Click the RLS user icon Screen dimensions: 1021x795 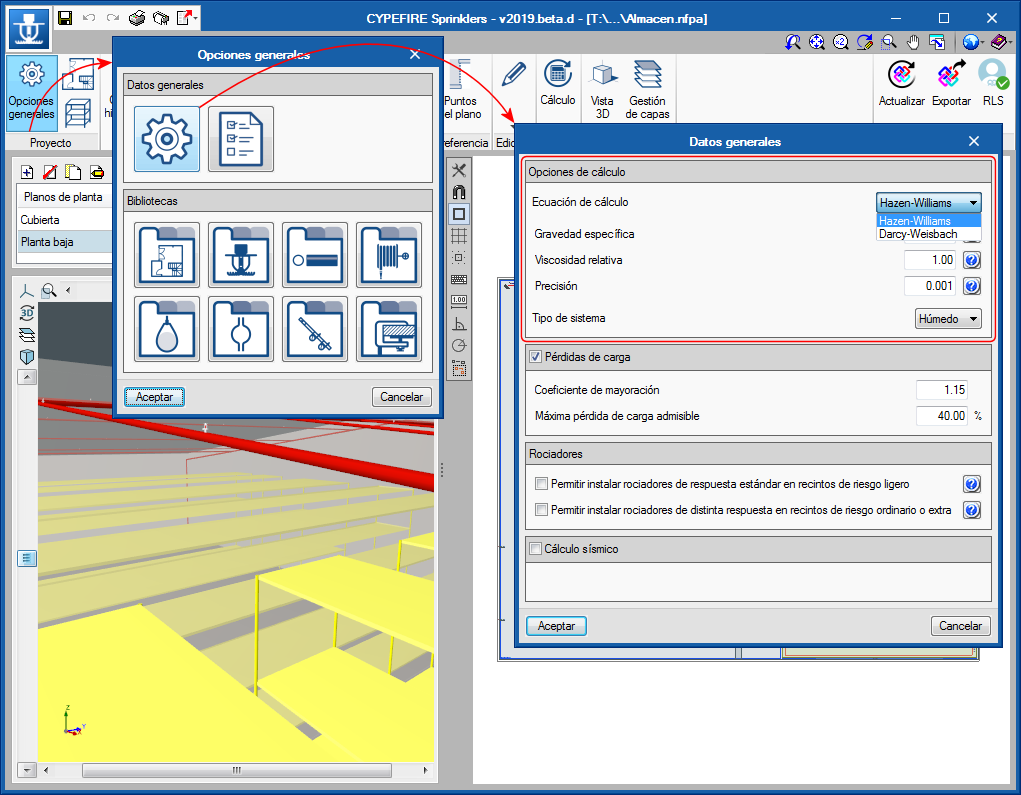coord(993,83)
